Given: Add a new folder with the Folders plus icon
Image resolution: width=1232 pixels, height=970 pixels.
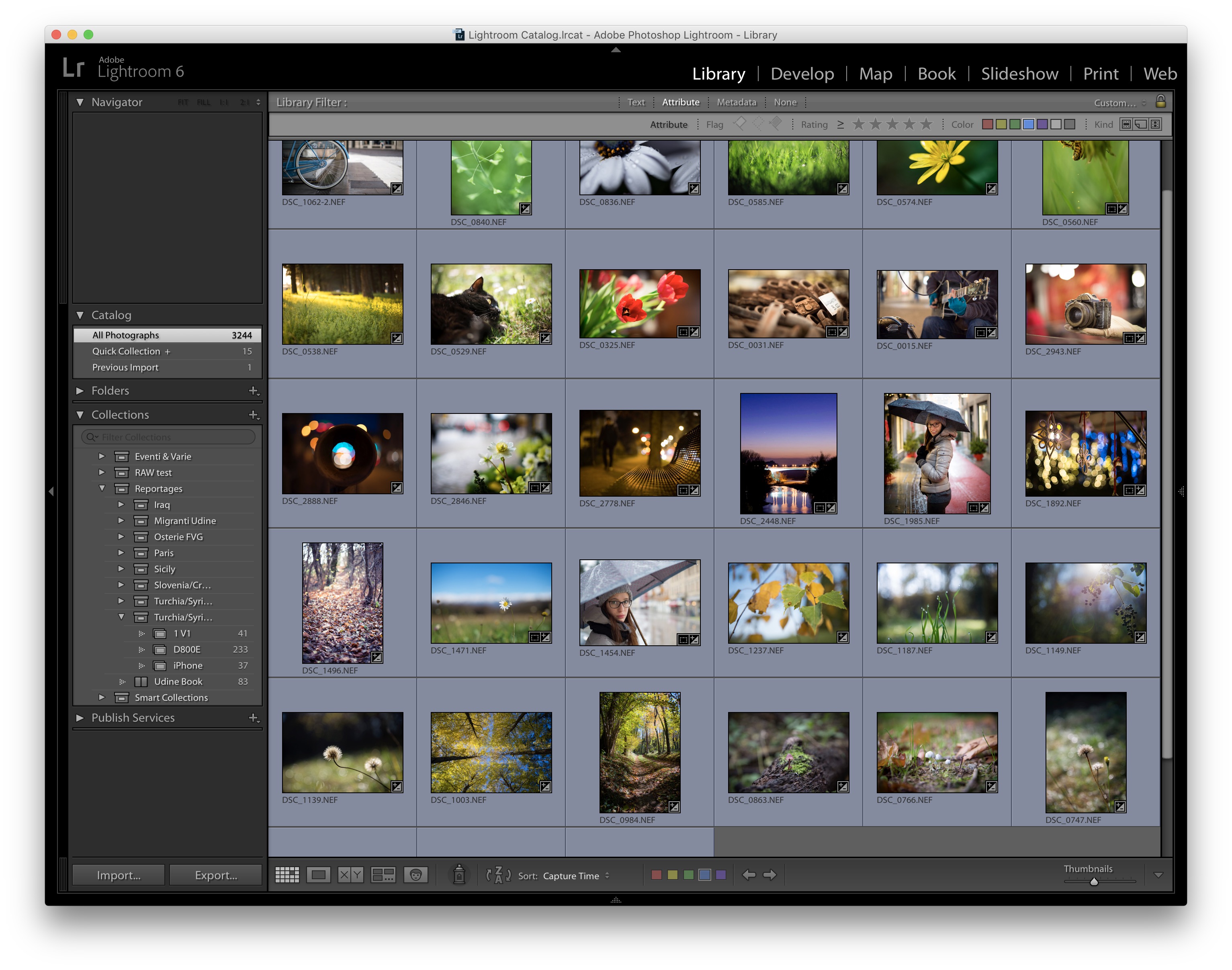Looking at the screenshot, I should click(254, 391).
